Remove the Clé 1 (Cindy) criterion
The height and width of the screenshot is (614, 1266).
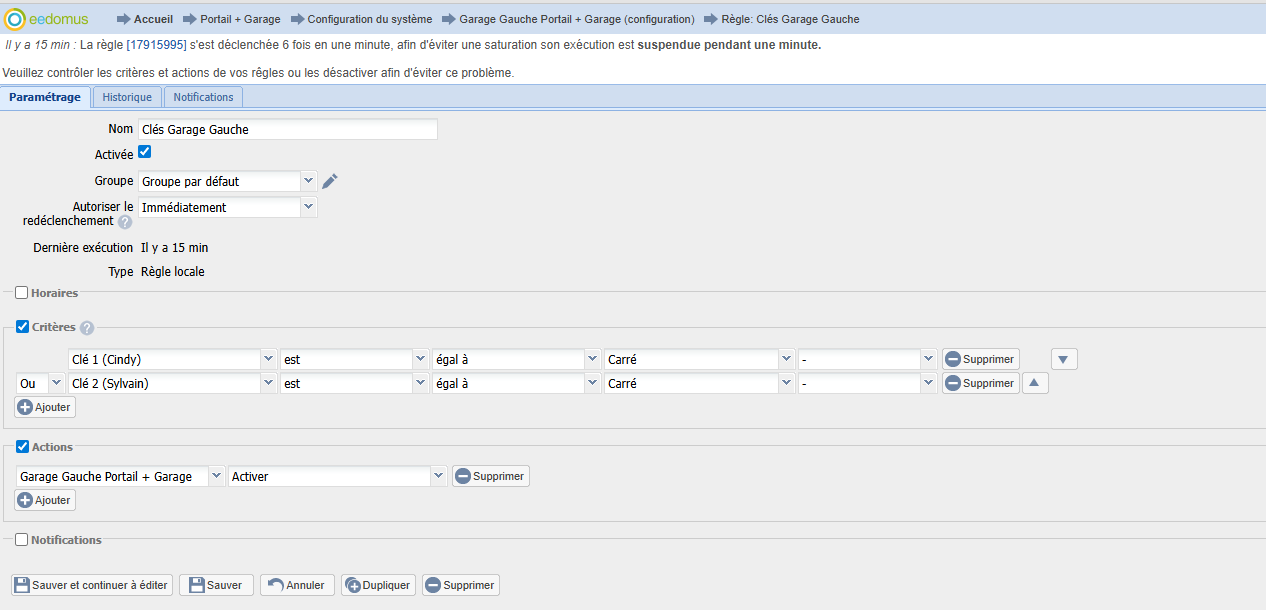click(980, 359)
